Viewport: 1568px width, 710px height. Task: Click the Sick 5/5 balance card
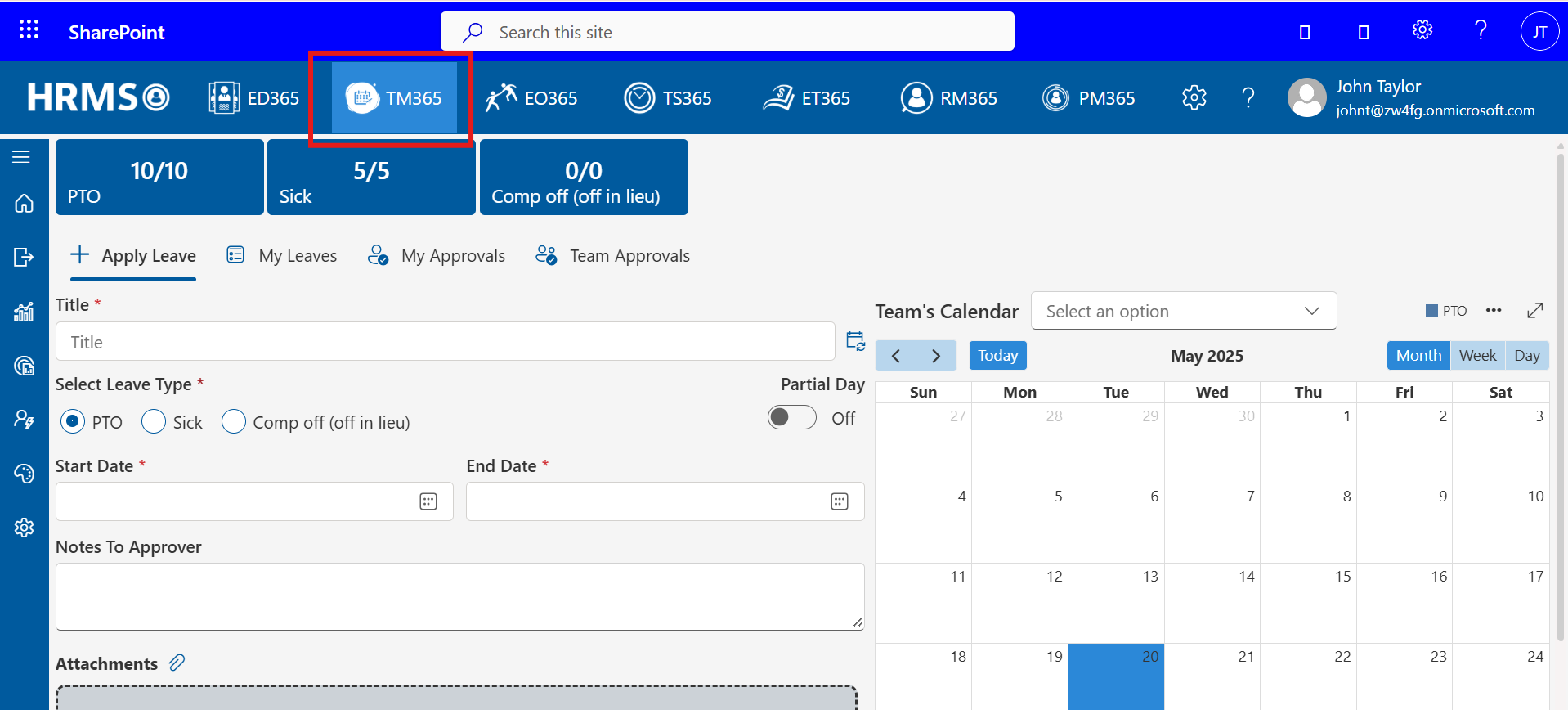pos(371,177)
